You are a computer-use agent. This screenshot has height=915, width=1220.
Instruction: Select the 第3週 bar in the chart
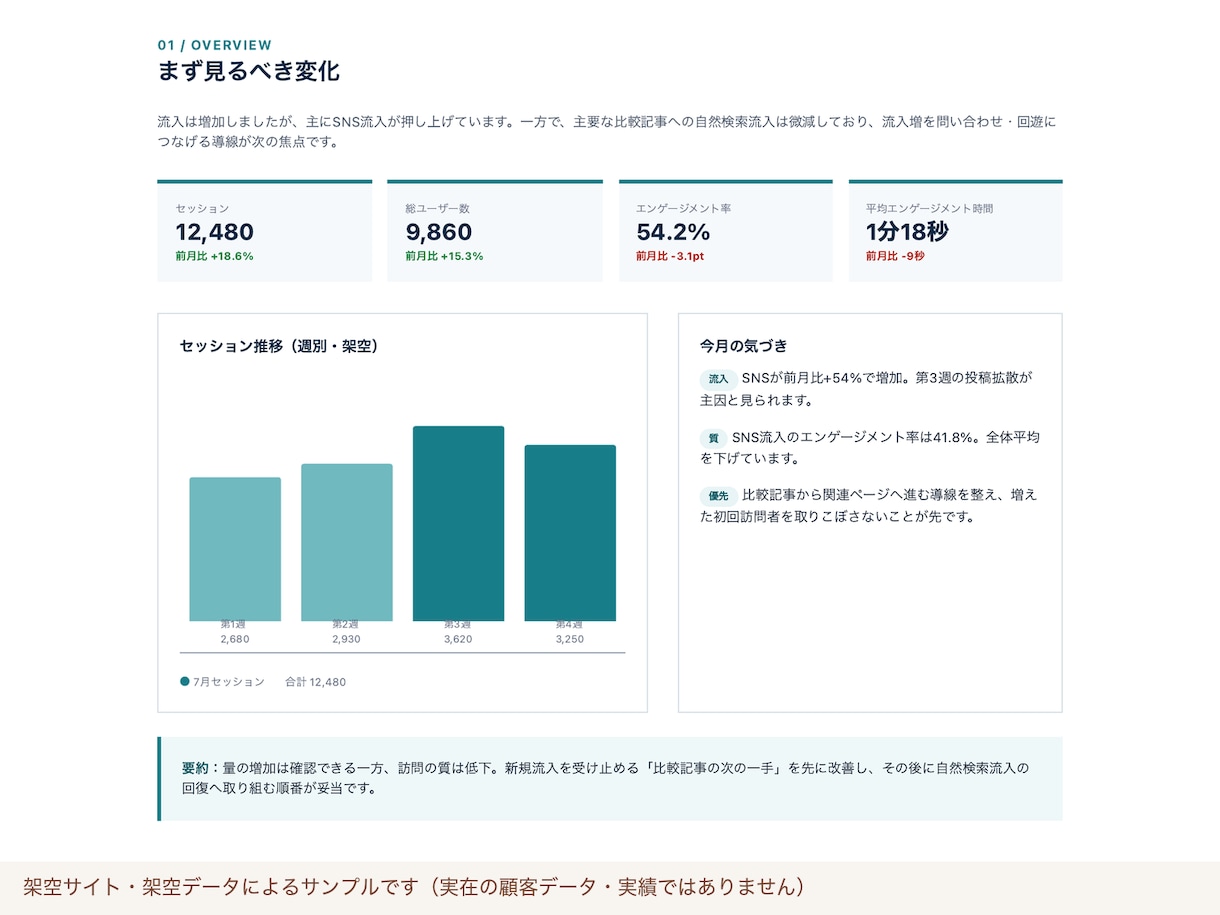[x=458, y=524]
